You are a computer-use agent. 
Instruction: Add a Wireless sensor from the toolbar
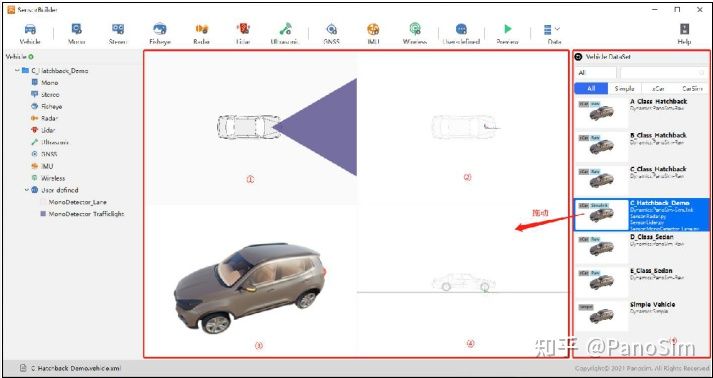click(415, 34)
